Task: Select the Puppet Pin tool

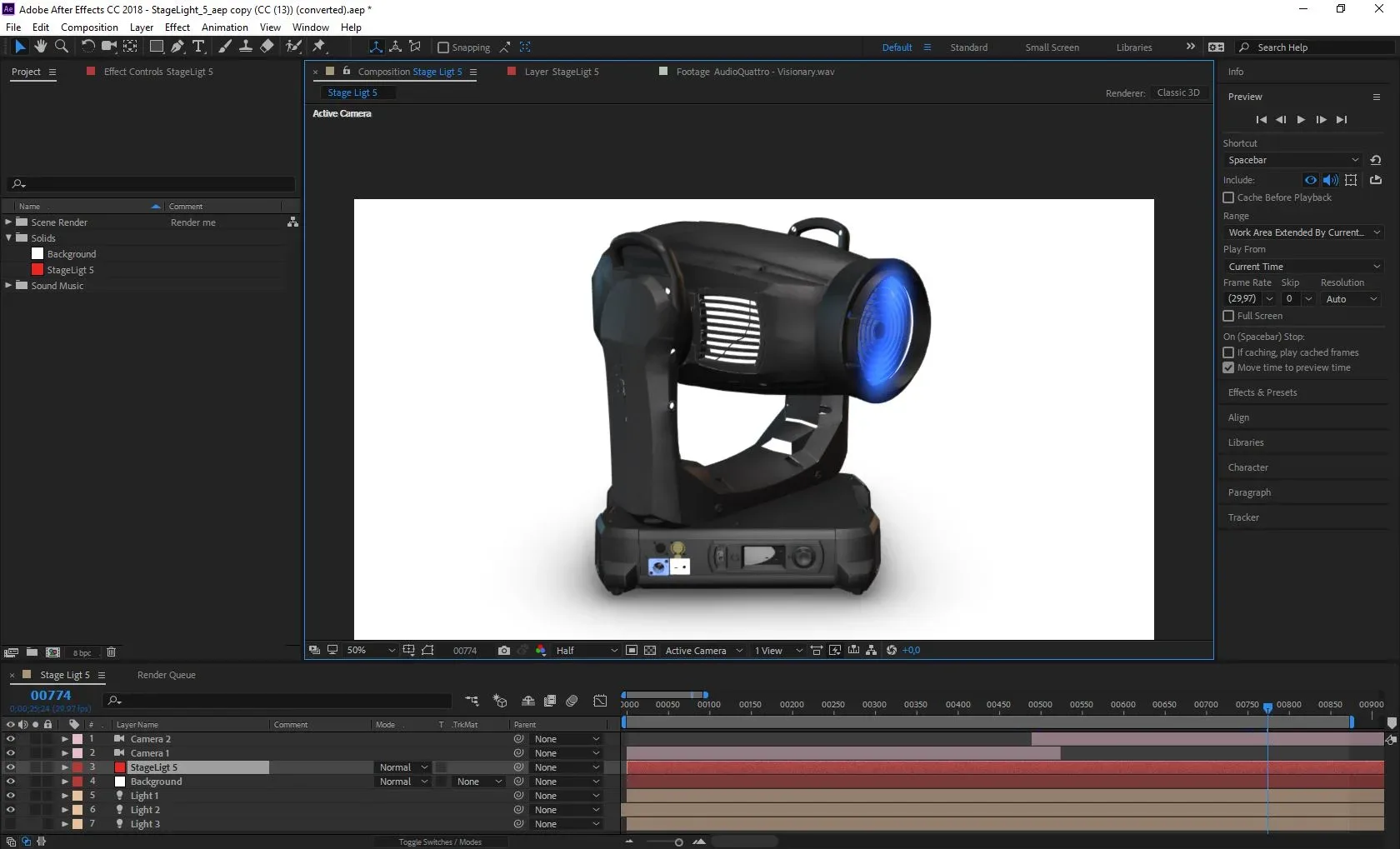Action: click(319, 47)
